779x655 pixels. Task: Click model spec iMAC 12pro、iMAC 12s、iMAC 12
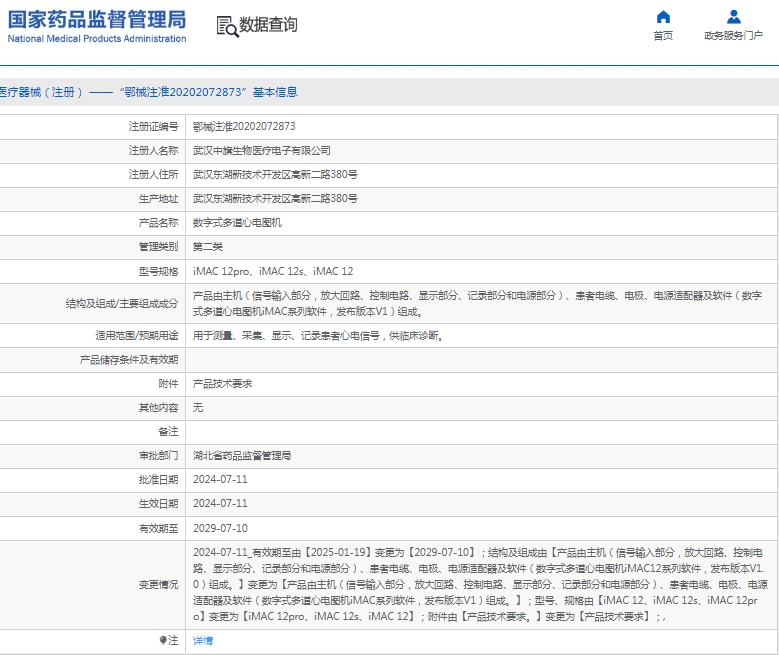(x=273, y=271)
